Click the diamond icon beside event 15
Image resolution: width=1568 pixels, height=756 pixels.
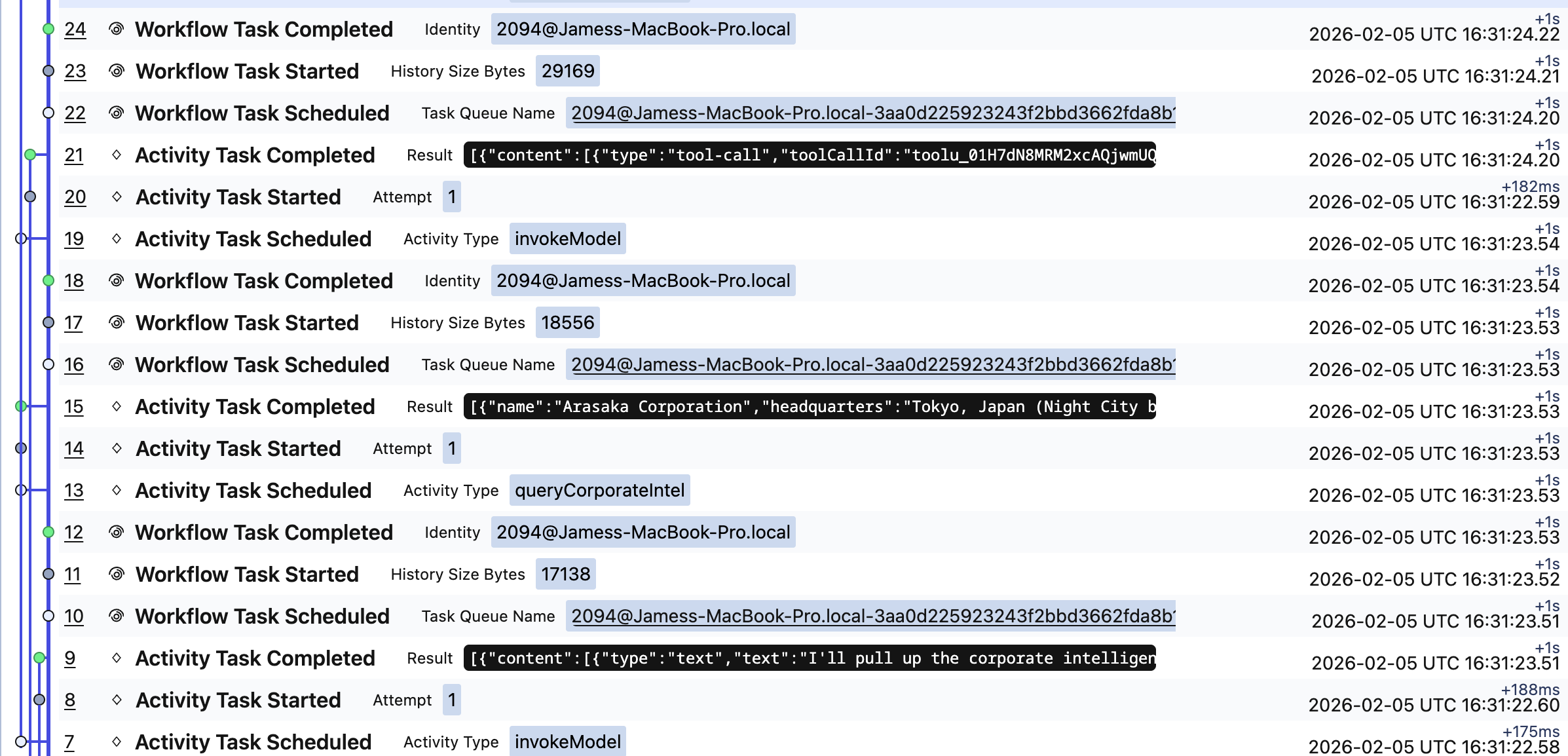pos(116,406)
